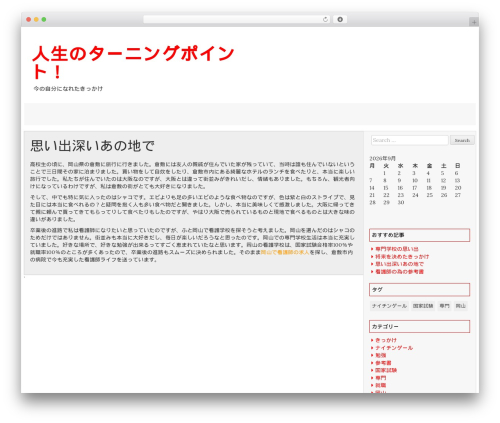
Task: Select the 国家試験 tag chip
Action: tap(423, 306)
